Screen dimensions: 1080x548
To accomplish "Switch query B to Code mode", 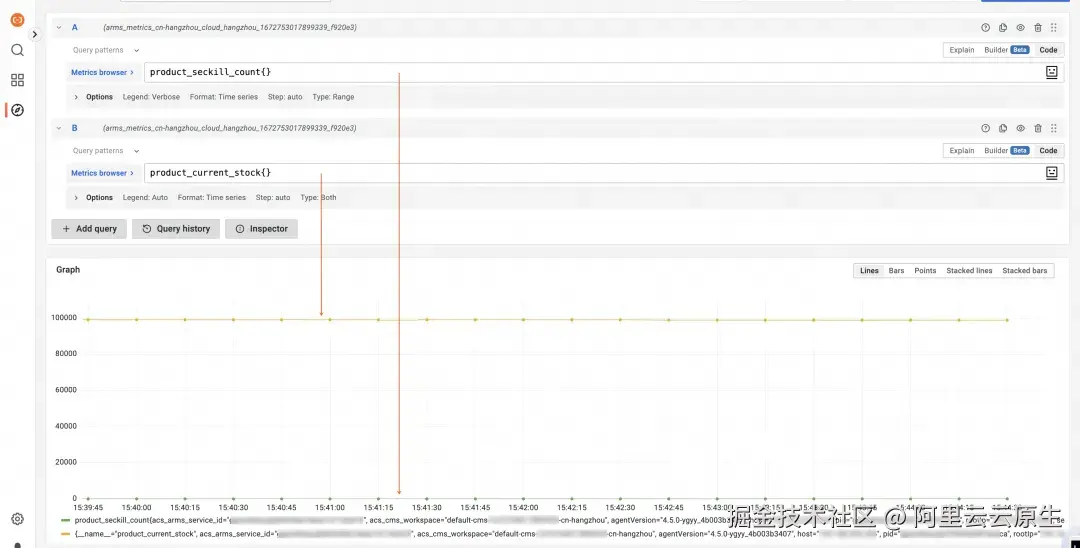I will tap(1048, 151).
